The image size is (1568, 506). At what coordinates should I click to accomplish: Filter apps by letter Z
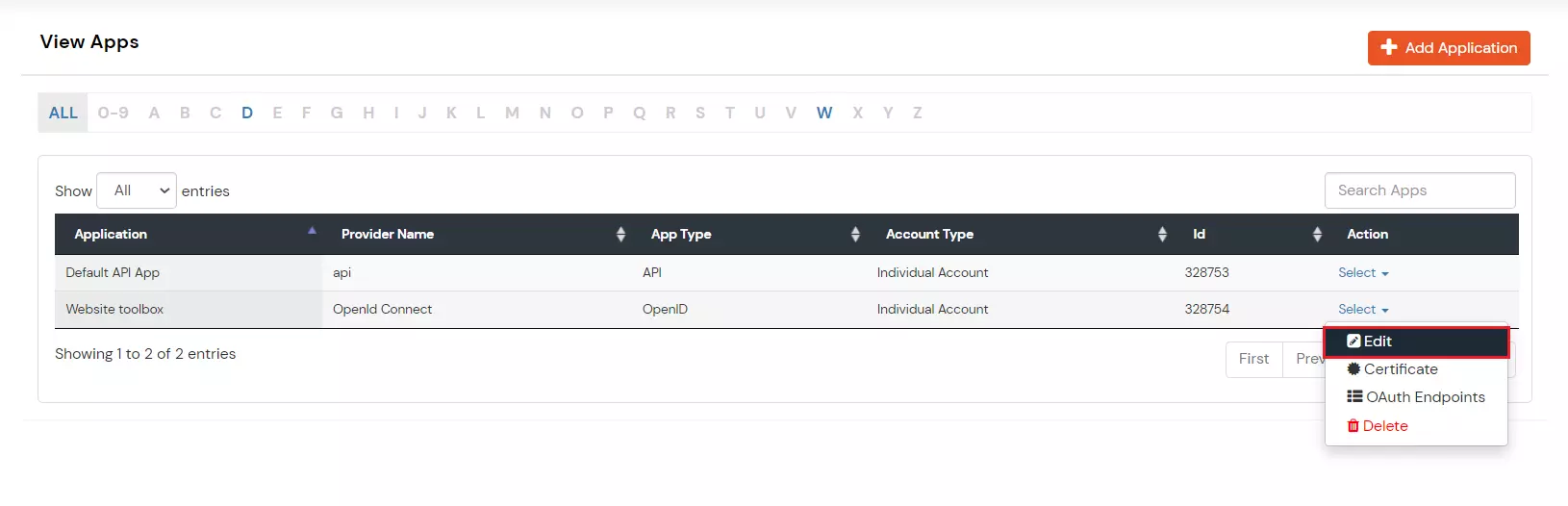(918, 113)
